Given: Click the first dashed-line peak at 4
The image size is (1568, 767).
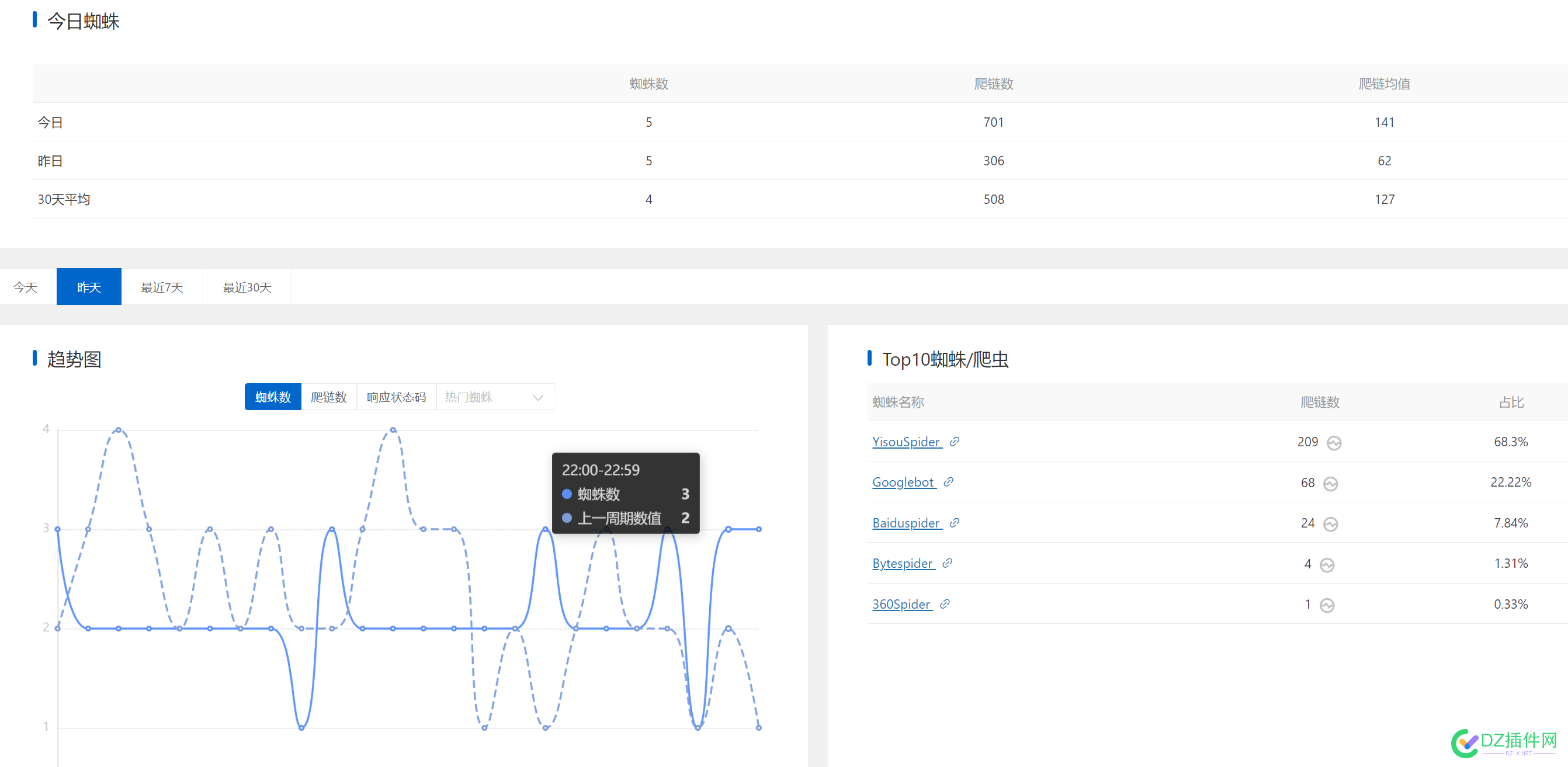Looking at the screenshot, I should (119, 430).
